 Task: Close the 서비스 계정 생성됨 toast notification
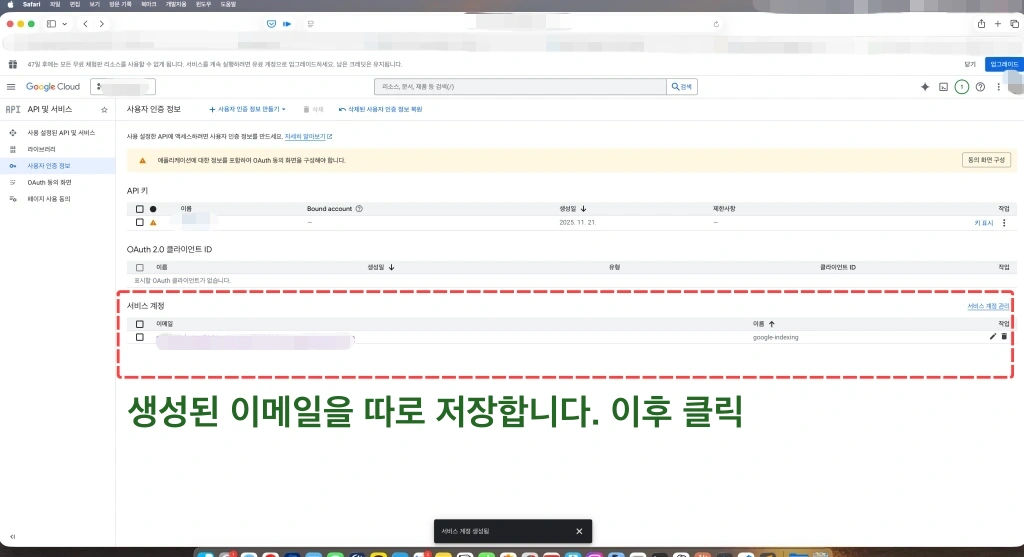pos(579,532)
